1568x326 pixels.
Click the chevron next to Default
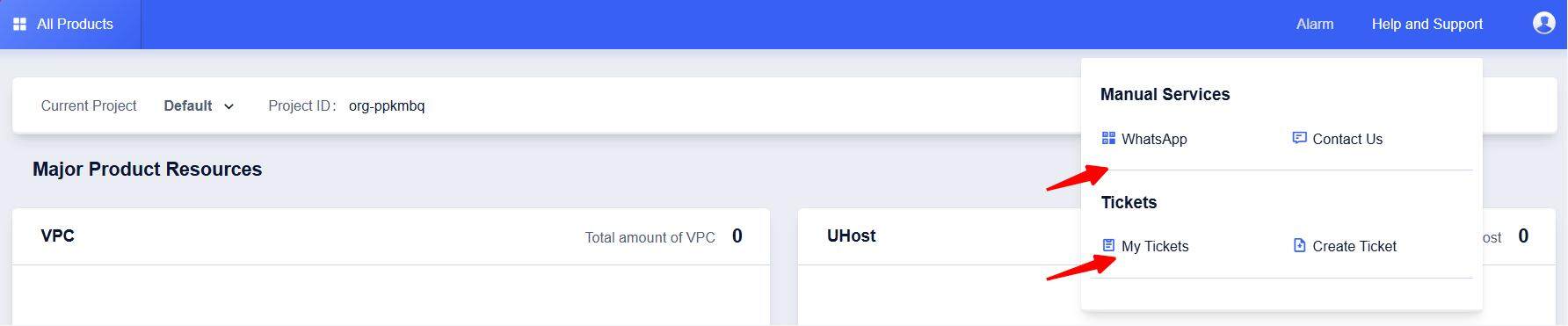point(229,106)
